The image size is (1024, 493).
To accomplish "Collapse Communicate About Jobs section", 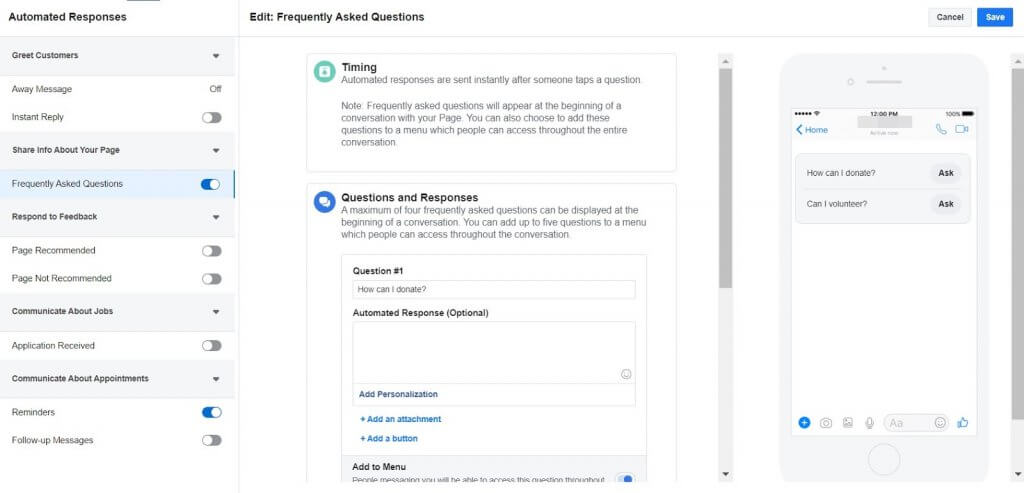I will tap(216, 312).
